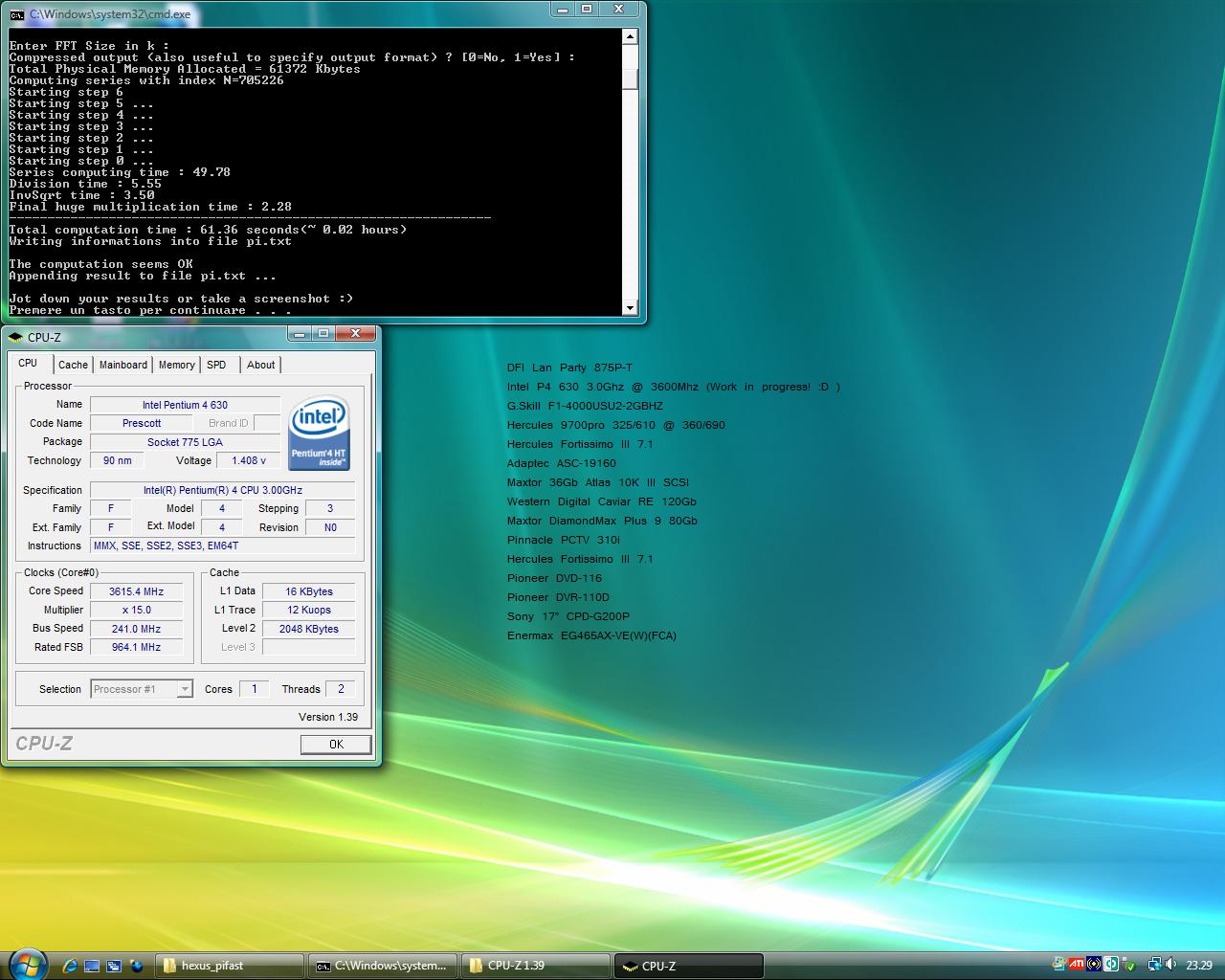Viewport: 1225px width, 980px height.
Task: Click the Name field 'Intel Pentium 4 630'
Action: click(185, 405)
